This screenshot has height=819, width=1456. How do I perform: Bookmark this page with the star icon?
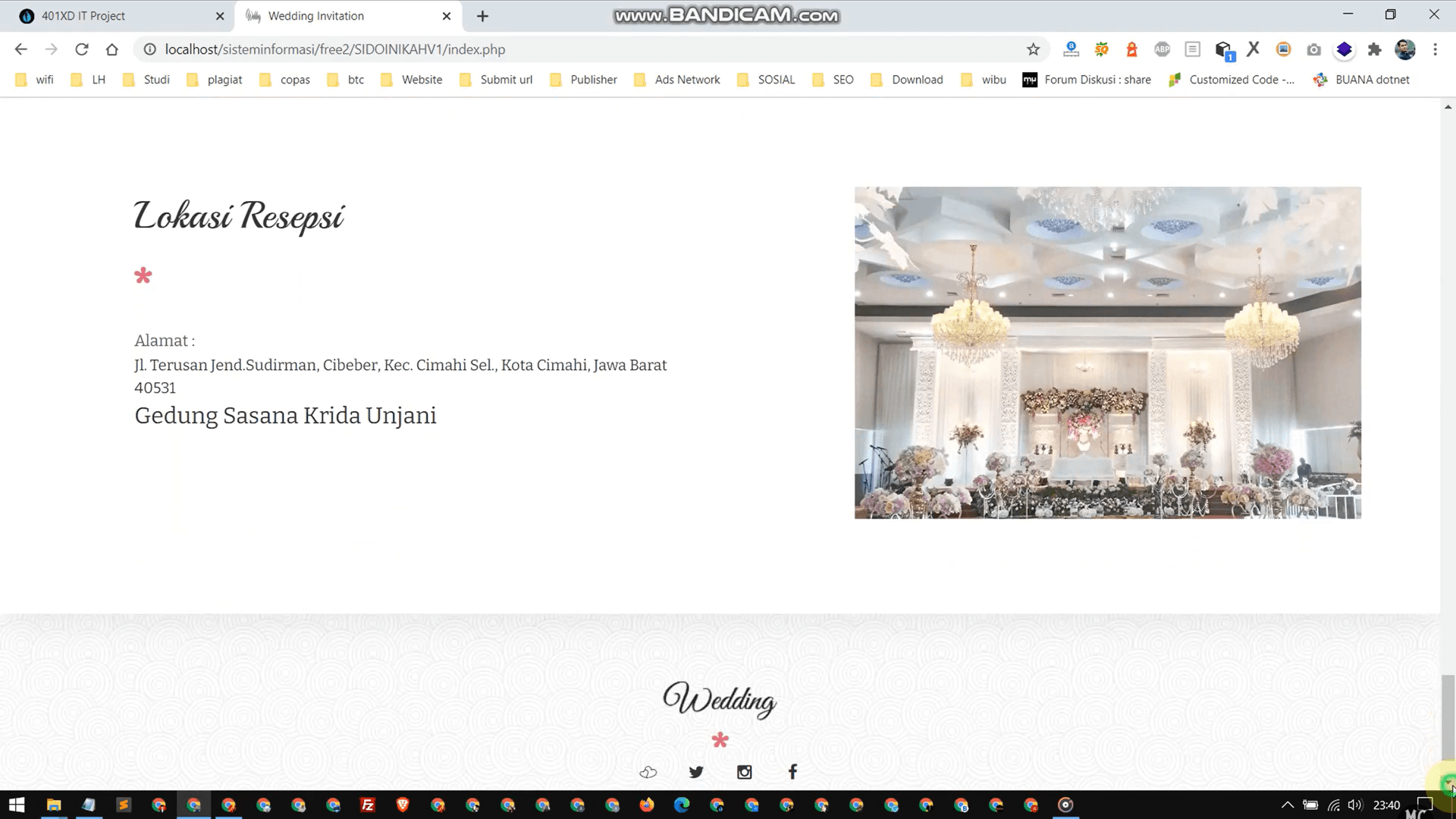(x=1033, y=49)
